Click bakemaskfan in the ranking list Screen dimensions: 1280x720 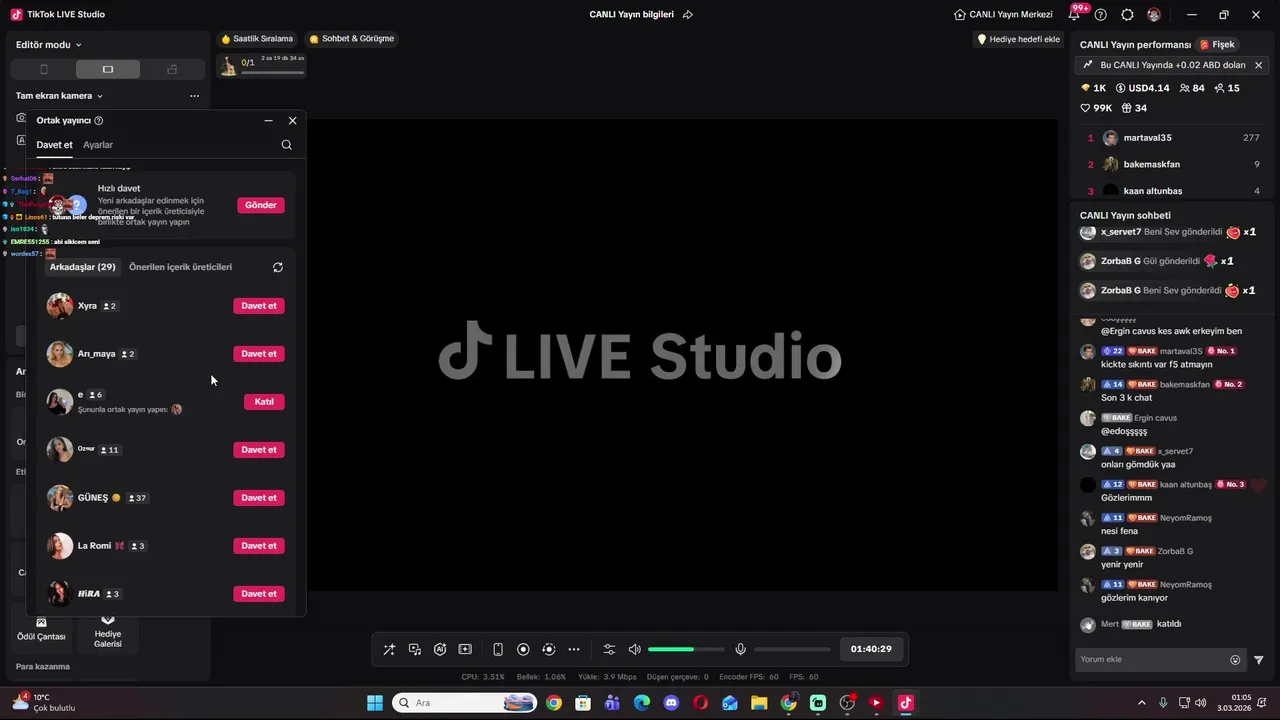[x=1152, y=164]
